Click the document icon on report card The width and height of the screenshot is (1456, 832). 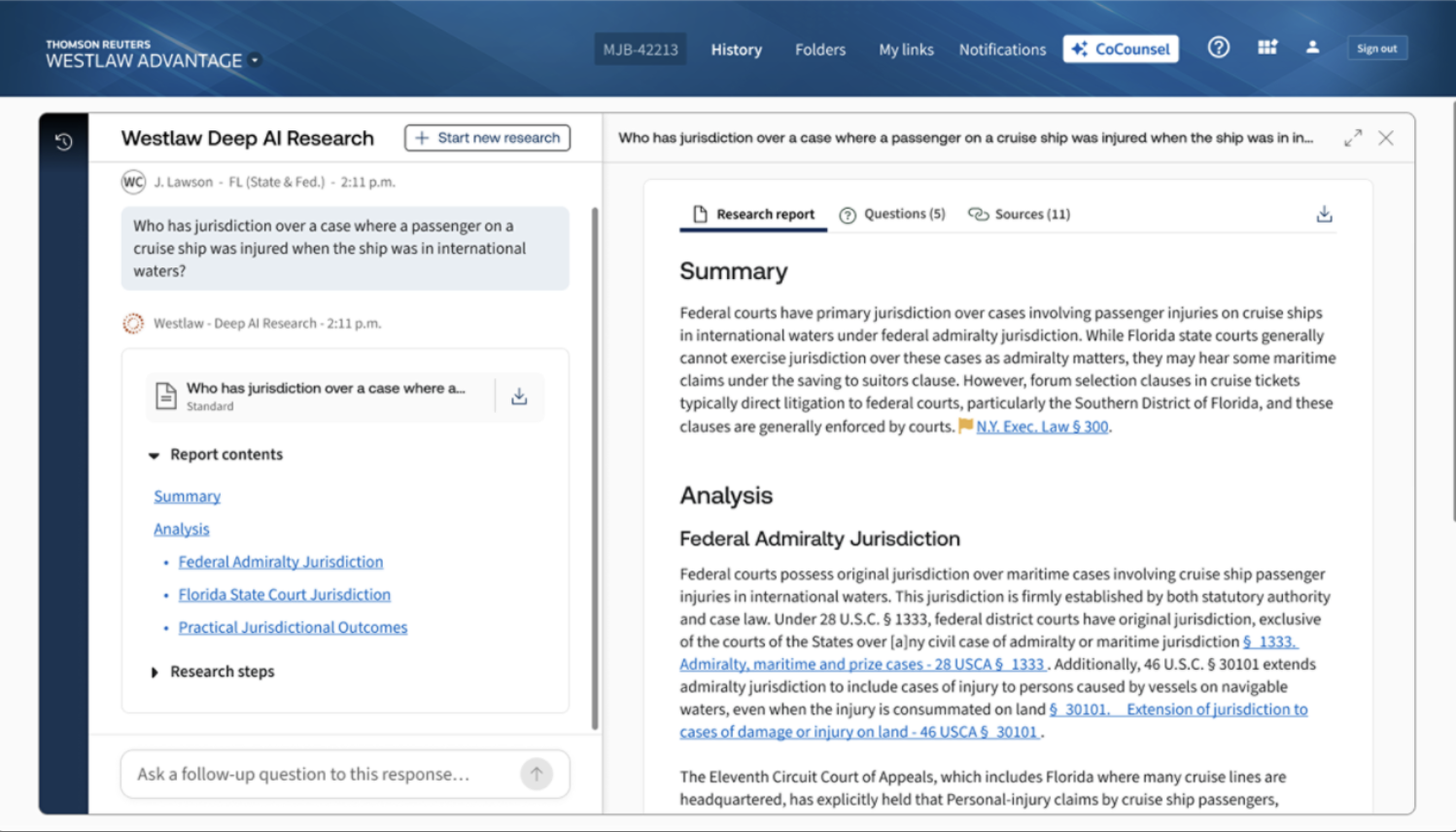click(166, 396)
